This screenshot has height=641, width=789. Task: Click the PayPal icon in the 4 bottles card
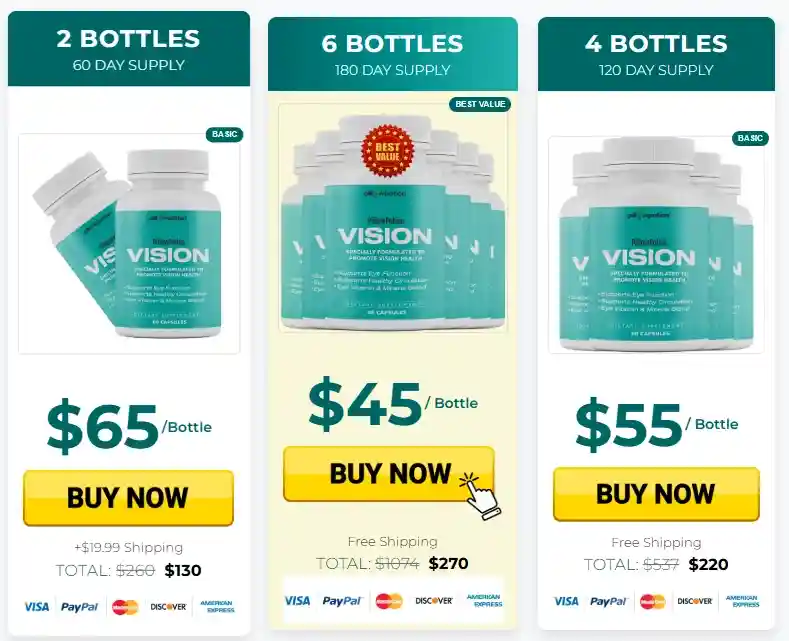click(608, 601)
